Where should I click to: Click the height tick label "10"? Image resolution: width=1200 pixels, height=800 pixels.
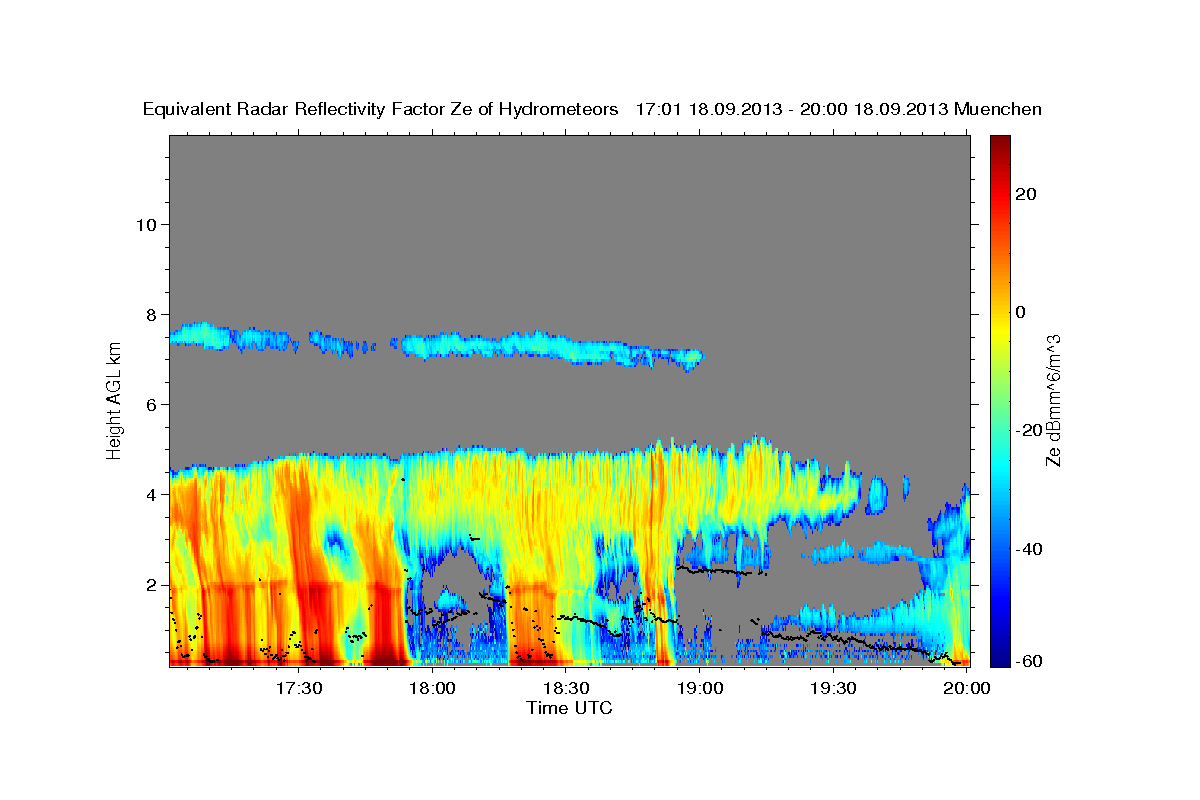146,224
